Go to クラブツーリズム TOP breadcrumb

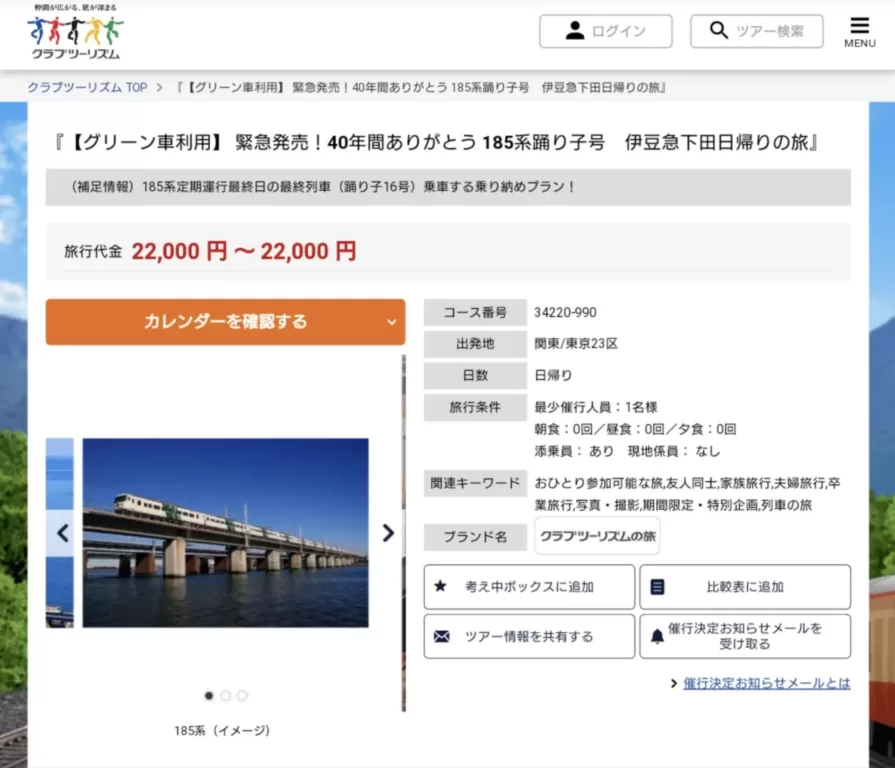pyautogui.click(x=87, y=87)
